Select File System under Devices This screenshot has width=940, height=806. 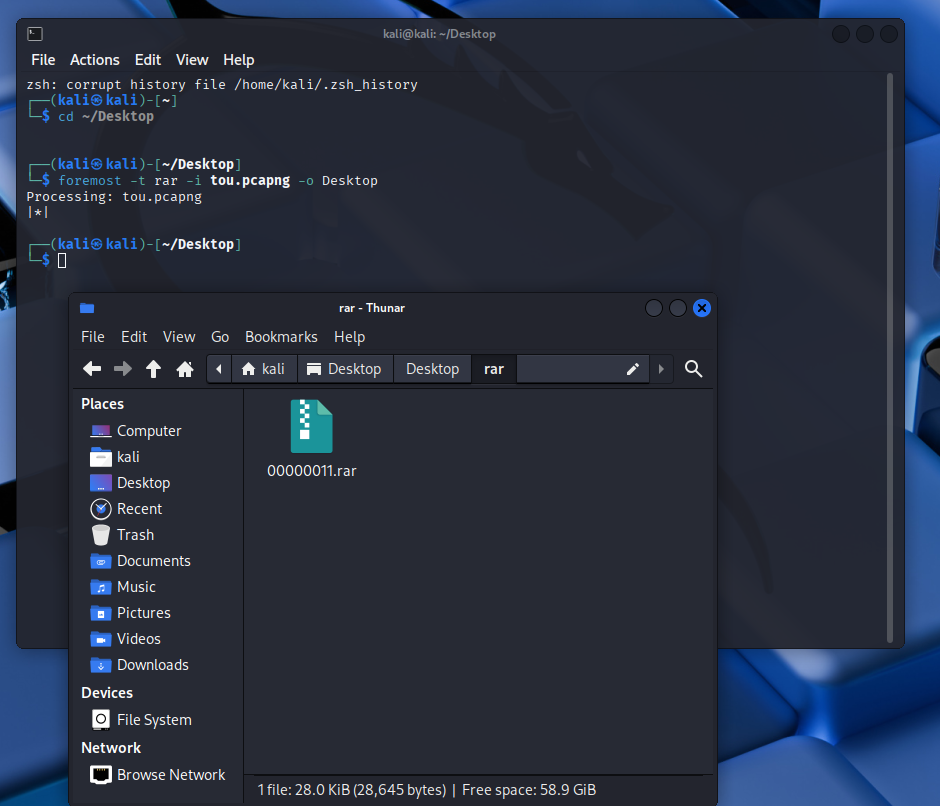(153, 720)
